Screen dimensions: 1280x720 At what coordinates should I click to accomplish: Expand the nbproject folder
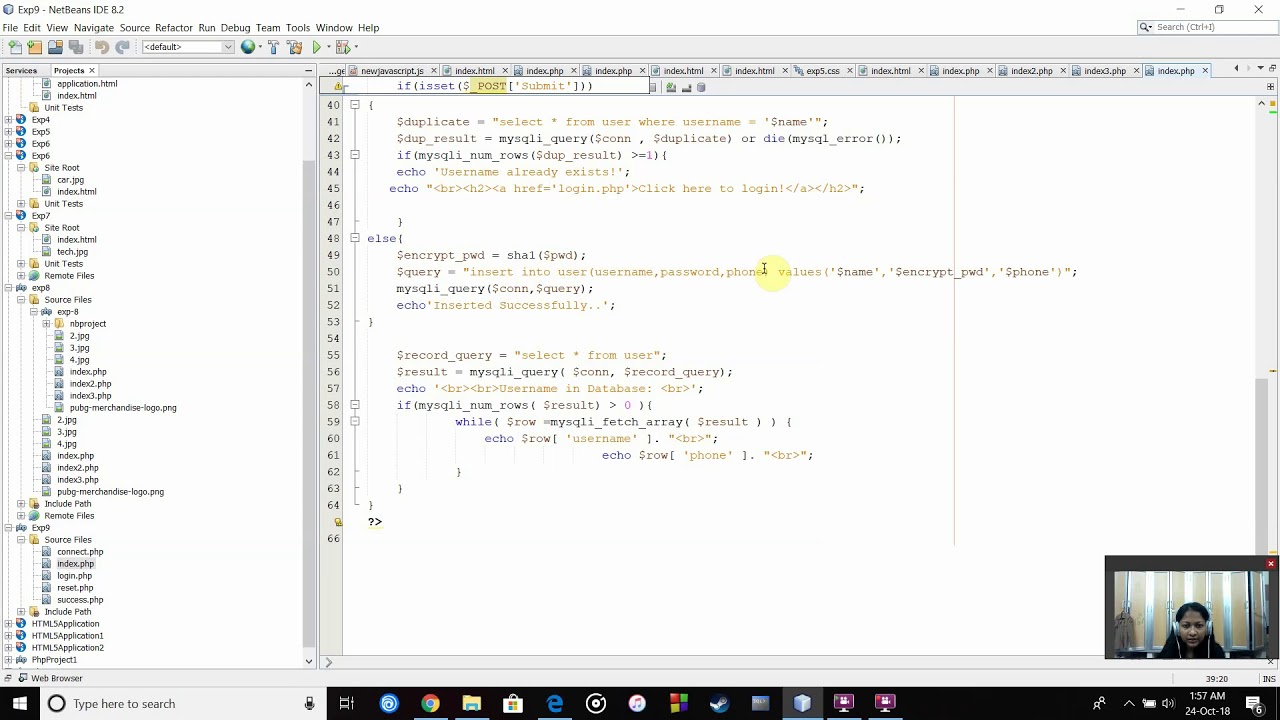[46, 324]
